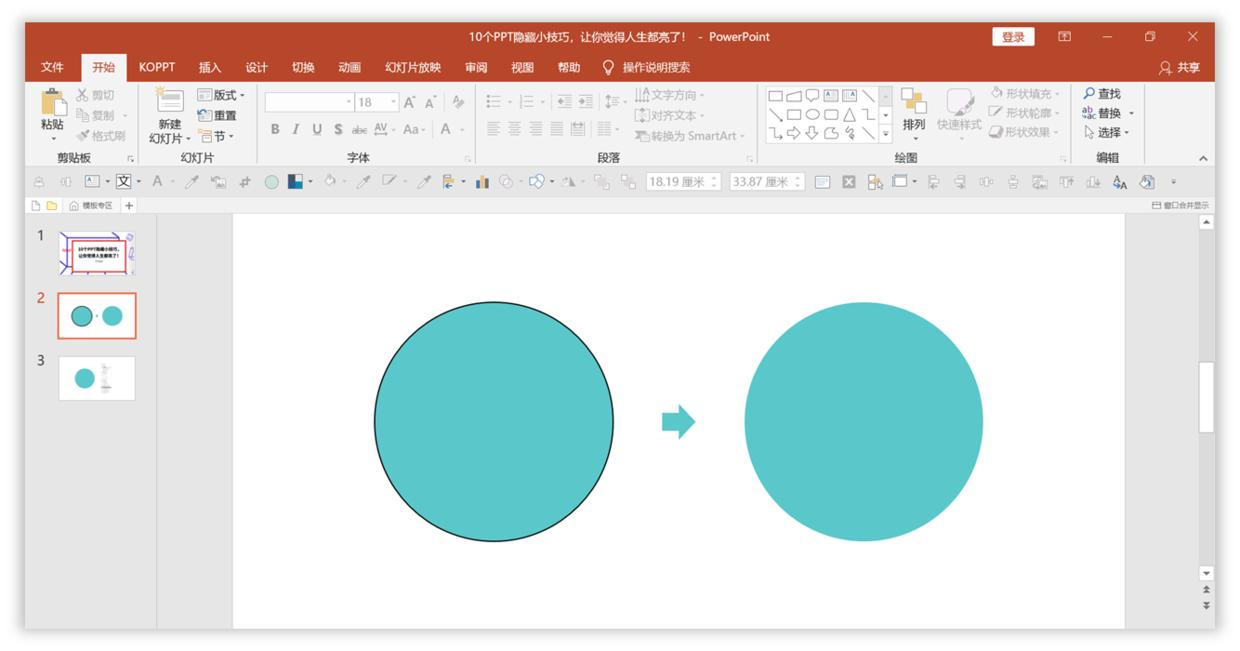The height and width of the screenshot is (651, 1240).
Task: Click the Share (共享) button
Action: [x=1180, y=67]
